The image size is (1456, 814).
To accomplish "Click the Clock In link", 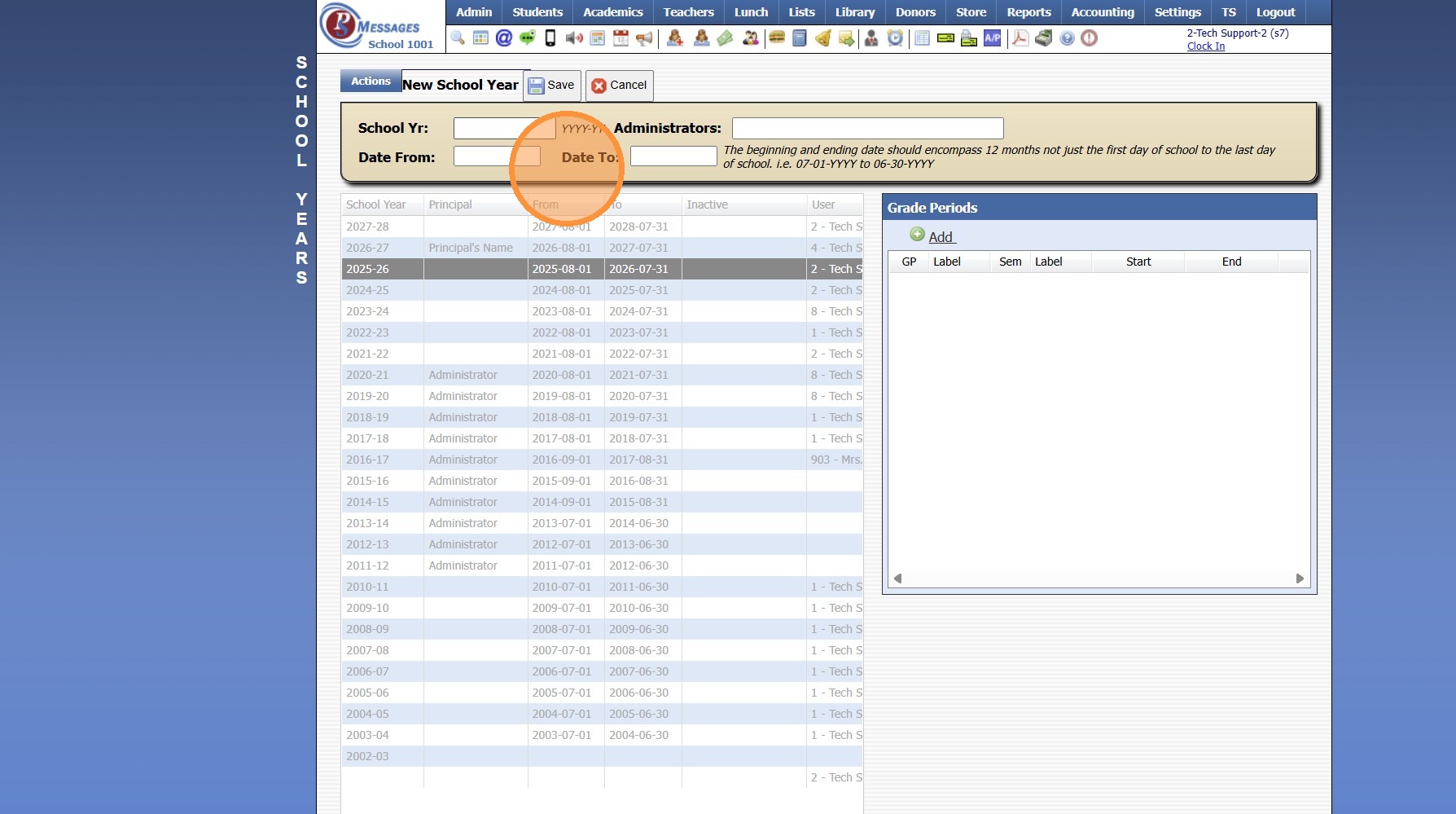I will click(x=1205, y=46).
